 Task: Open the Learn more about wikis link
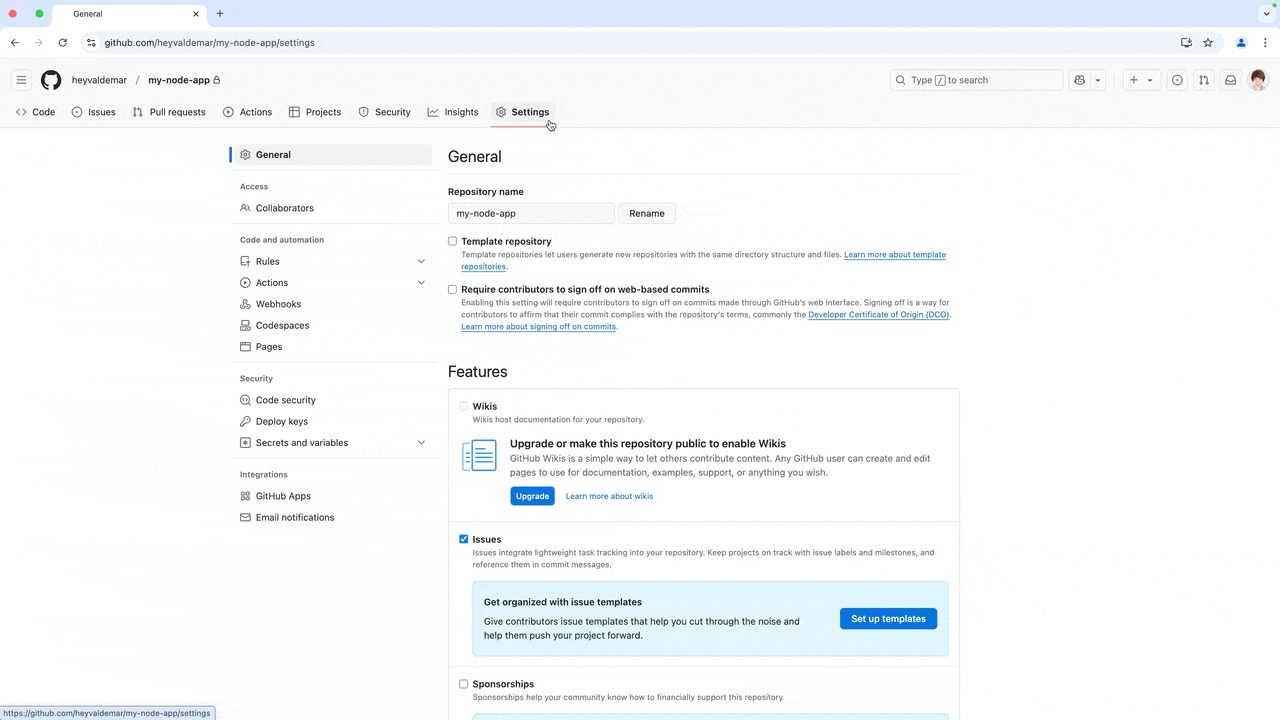click(x=609, y=496)
